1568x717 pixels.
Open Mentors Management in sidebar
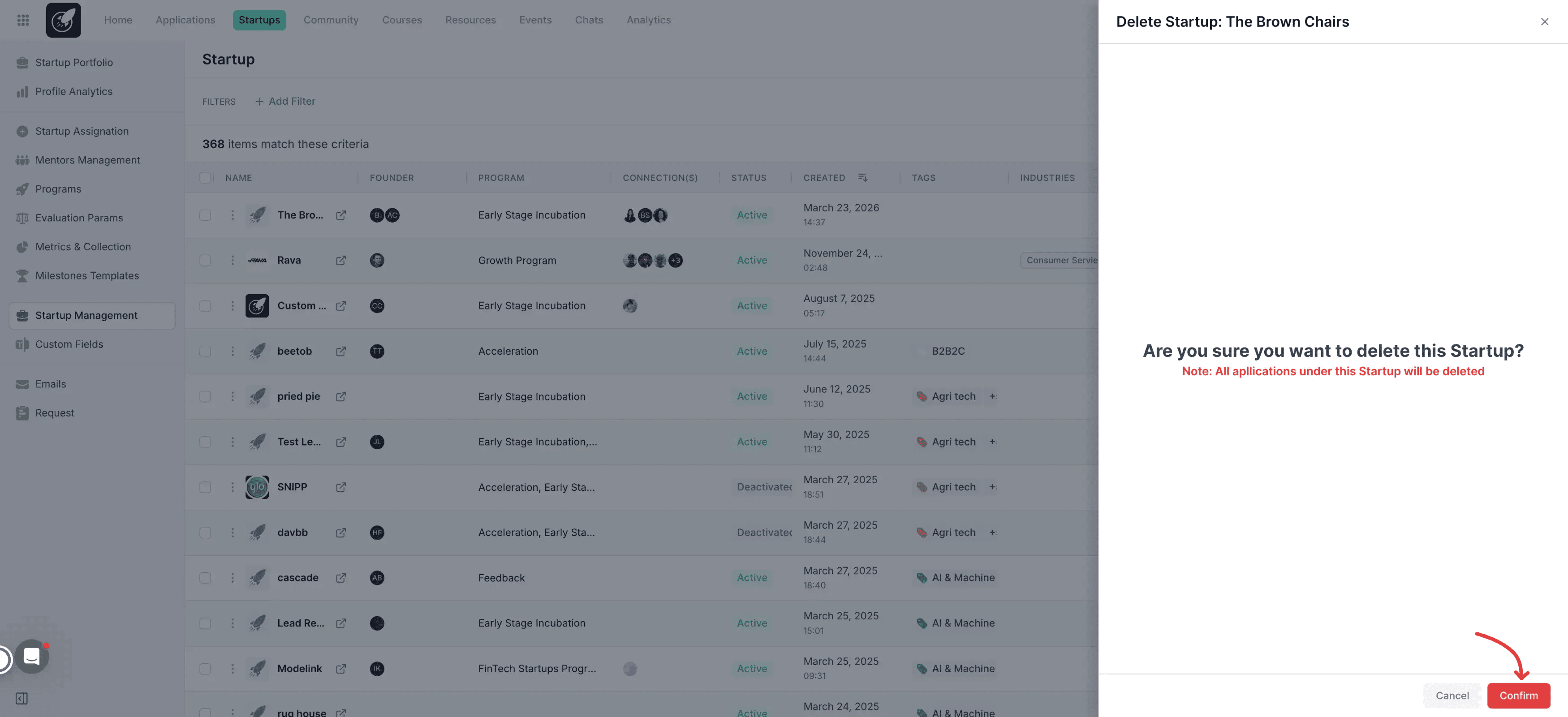click(88, 160)
